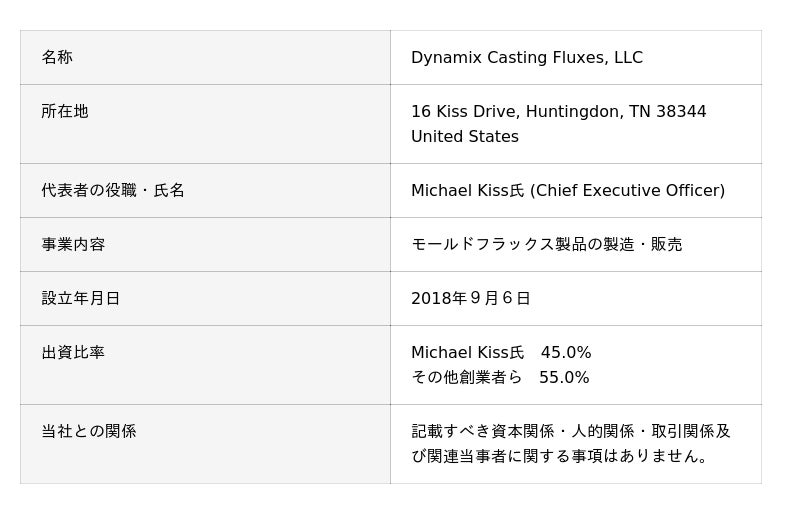Image resolution: width=800 pixels, height=514 pixels.
Task: Click the その他創業者ら text
Action: coord(467,378)
